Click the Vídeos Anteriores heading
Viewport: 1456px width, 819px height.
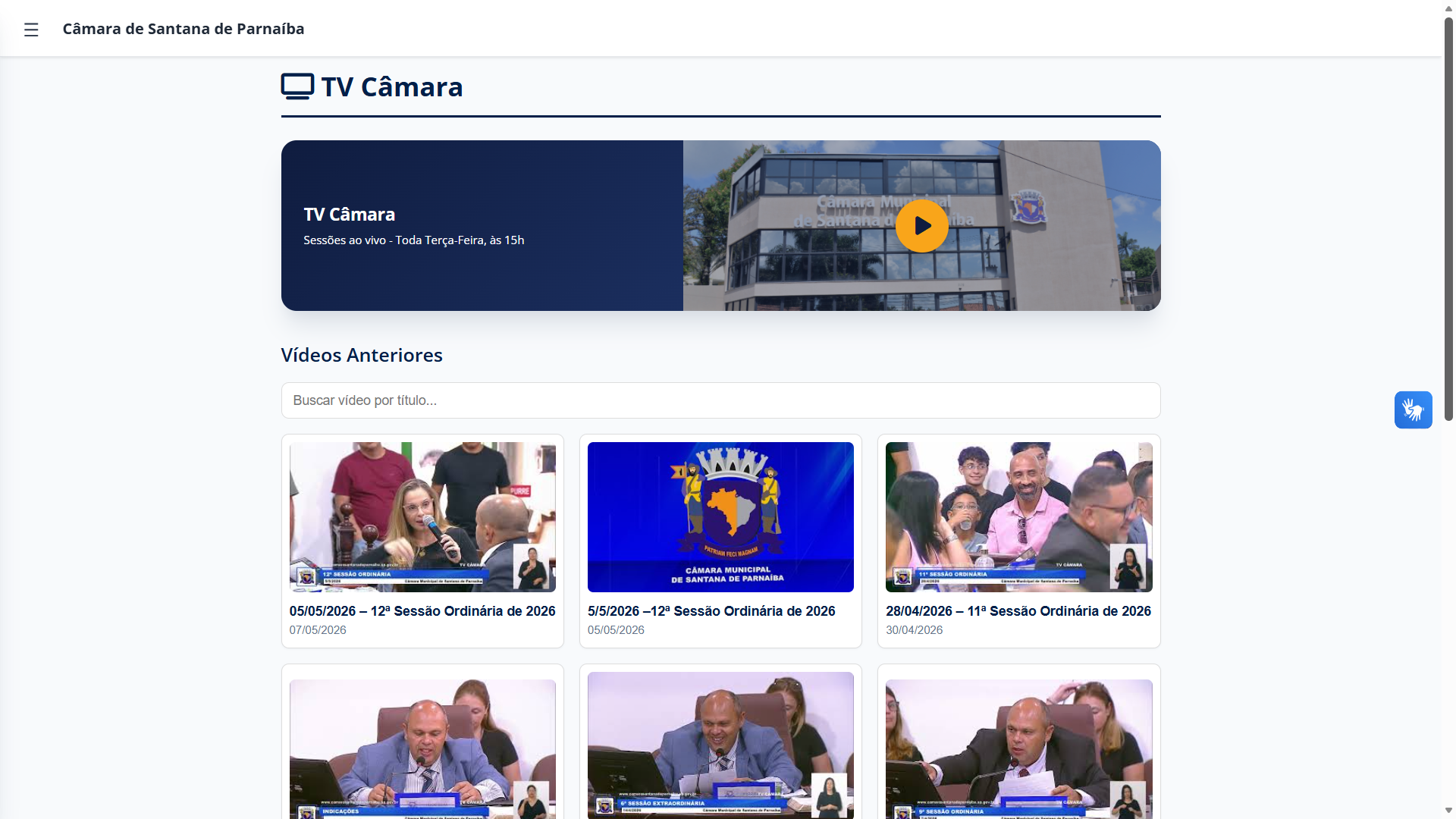(362, 355)
